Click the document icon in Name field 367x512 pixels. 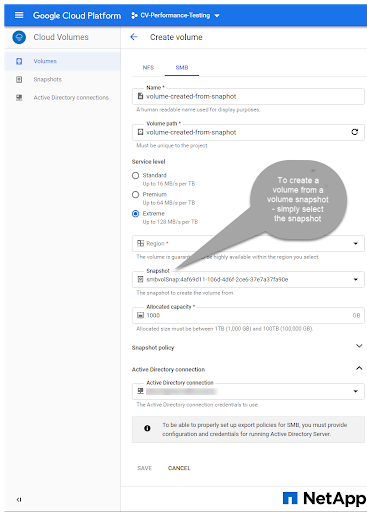(x=140, y=96)
